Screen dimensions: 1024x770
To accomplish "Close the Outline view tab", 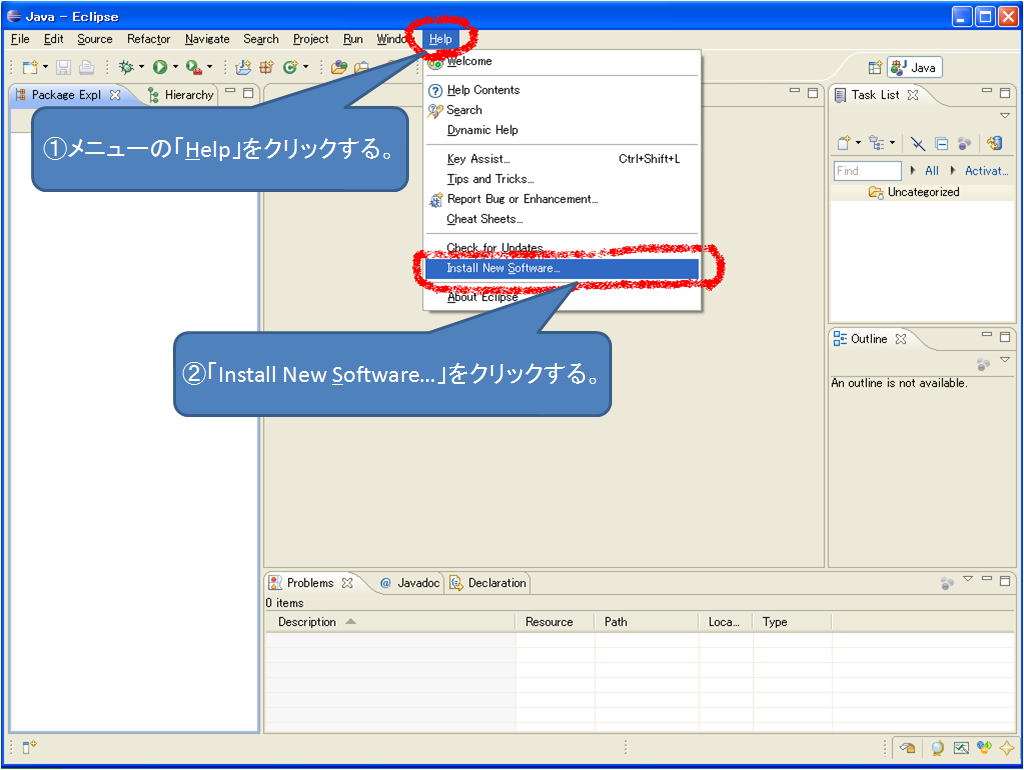I will 901,339.
